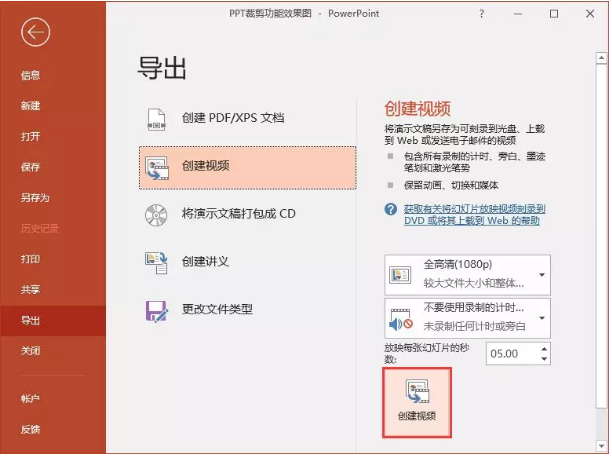Click the scrollbar down arrow

coord(601,445)
